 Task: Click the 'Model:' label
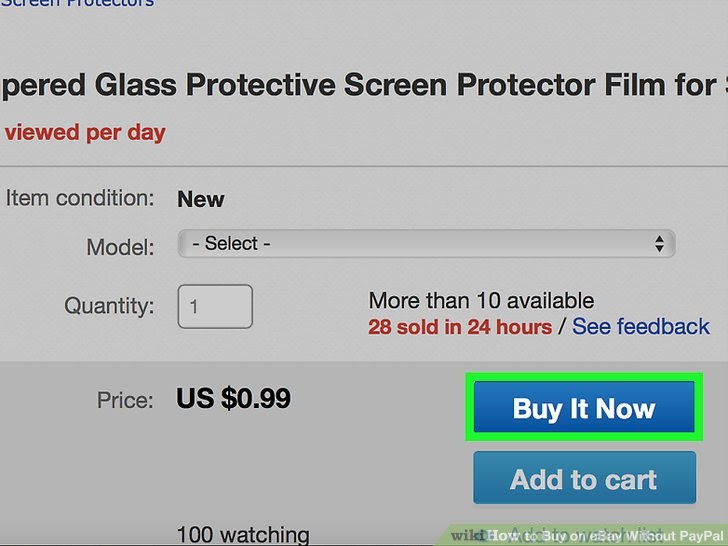(x=120, y=247)
